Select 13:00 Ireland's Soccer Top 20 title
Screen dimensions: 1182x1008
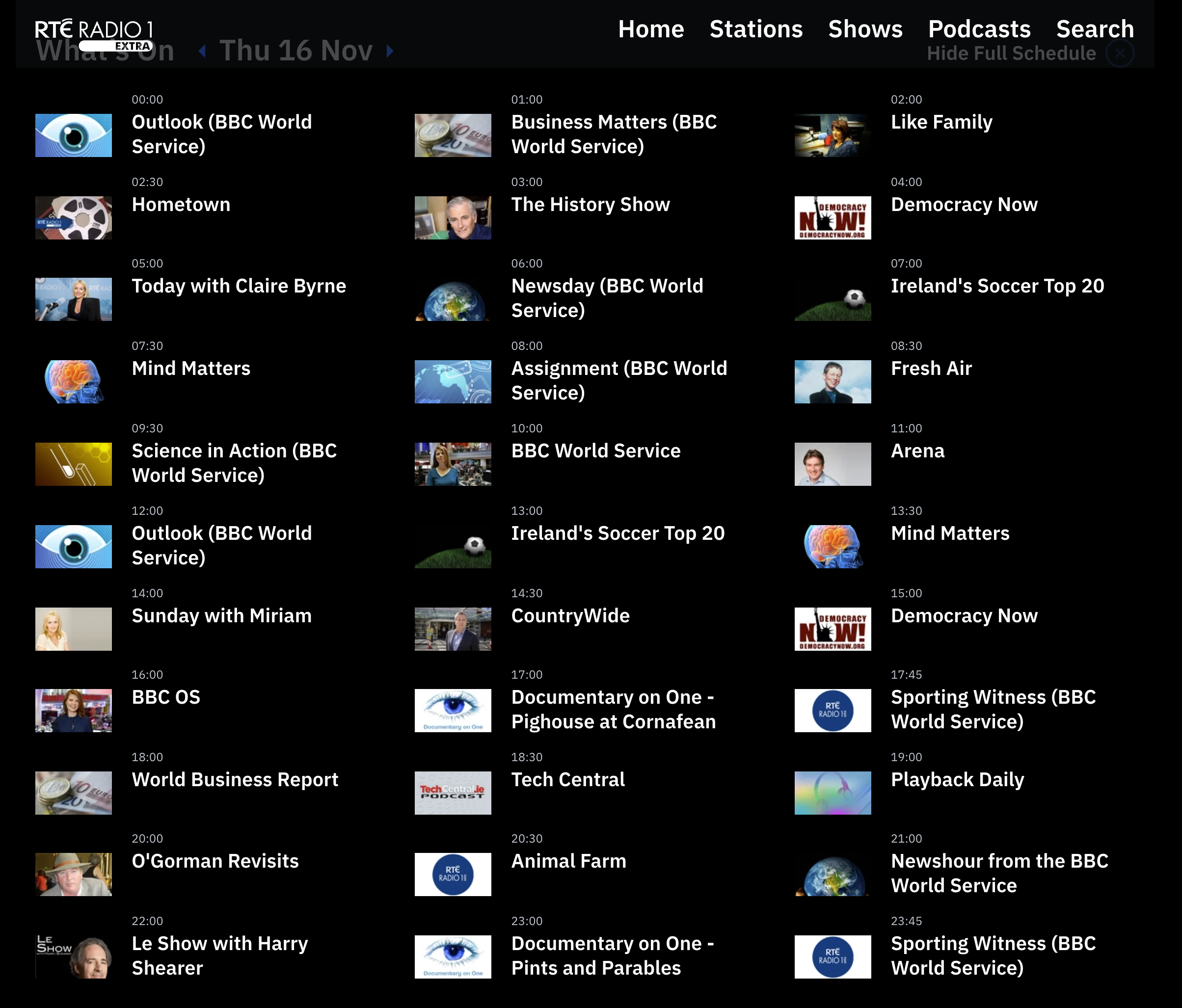coord(618,533)
